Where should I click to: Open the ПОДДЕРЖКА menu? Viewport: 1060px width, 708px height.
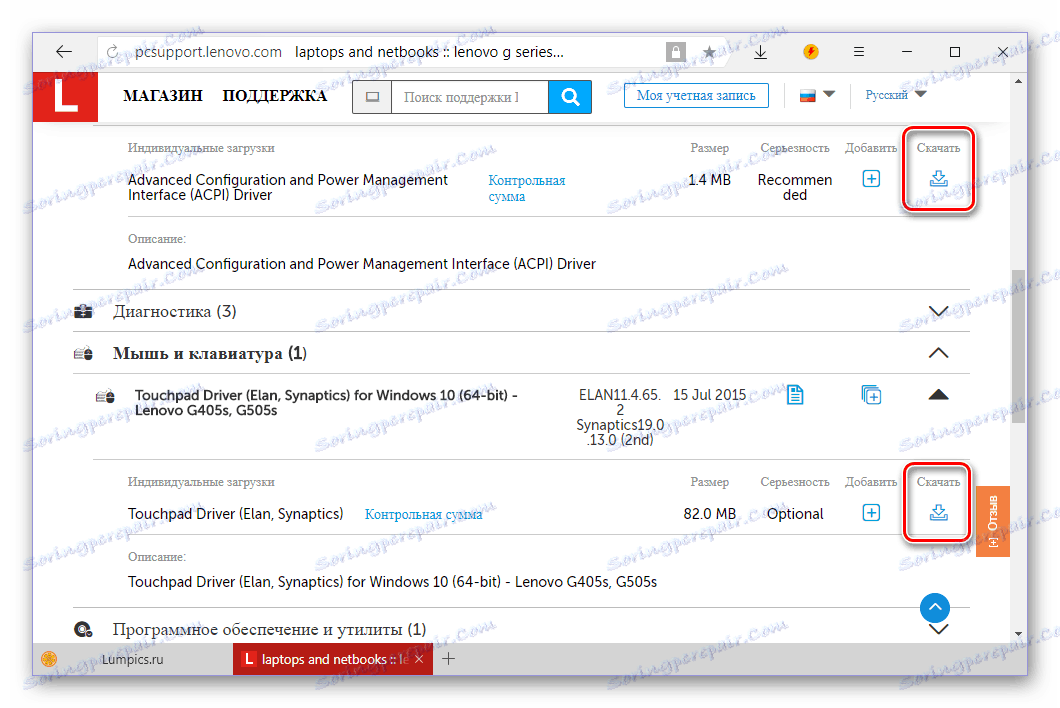click(x=274, y=95)
